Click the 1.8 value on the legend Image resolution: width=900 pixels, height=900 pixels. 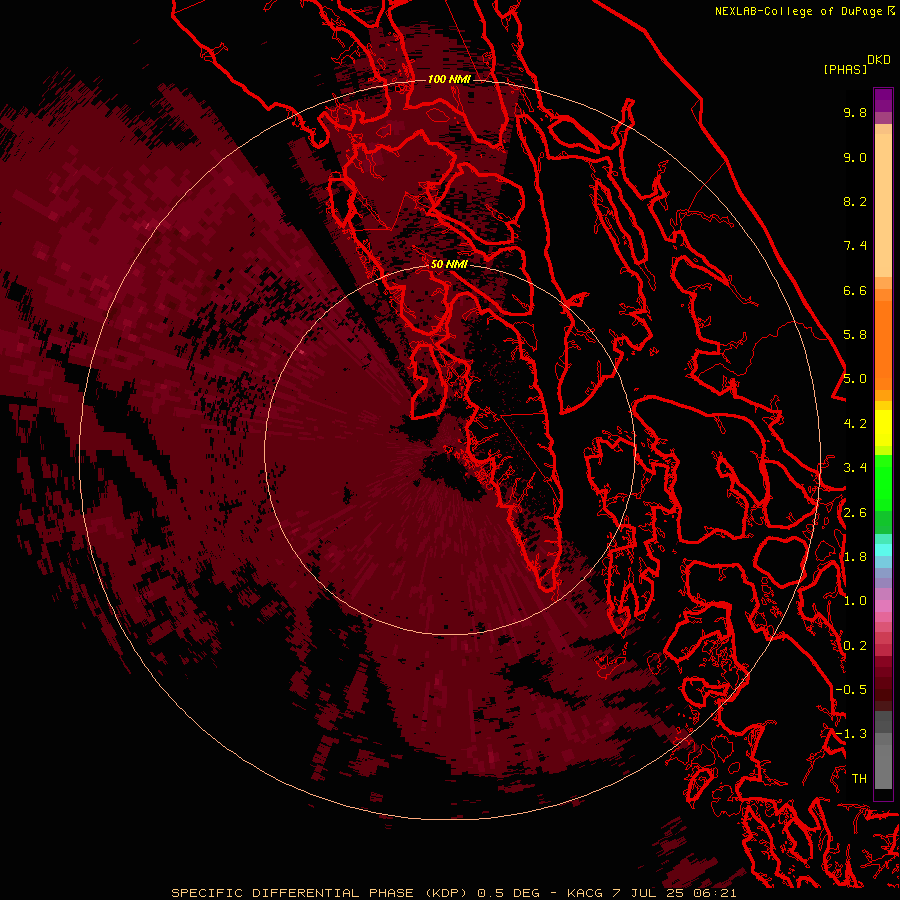[x=855, y=557]
